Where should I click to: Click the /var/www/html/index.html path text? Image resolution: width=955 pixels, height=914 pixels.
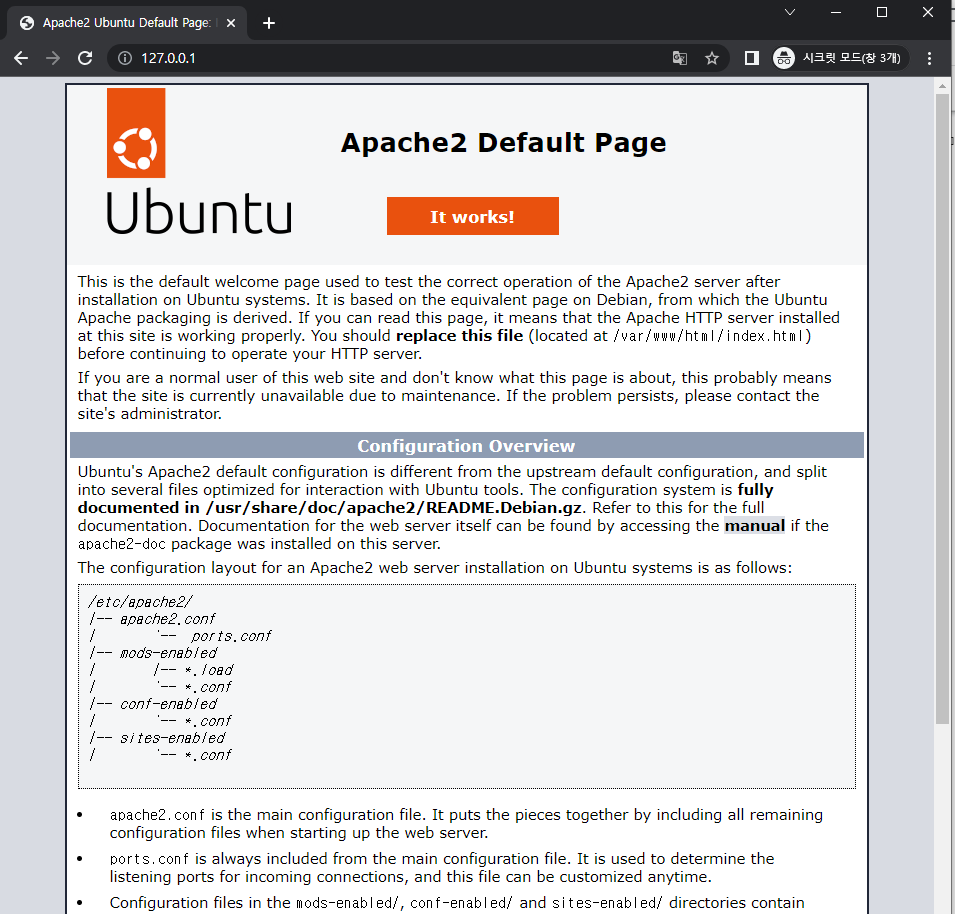click(709, 336)
